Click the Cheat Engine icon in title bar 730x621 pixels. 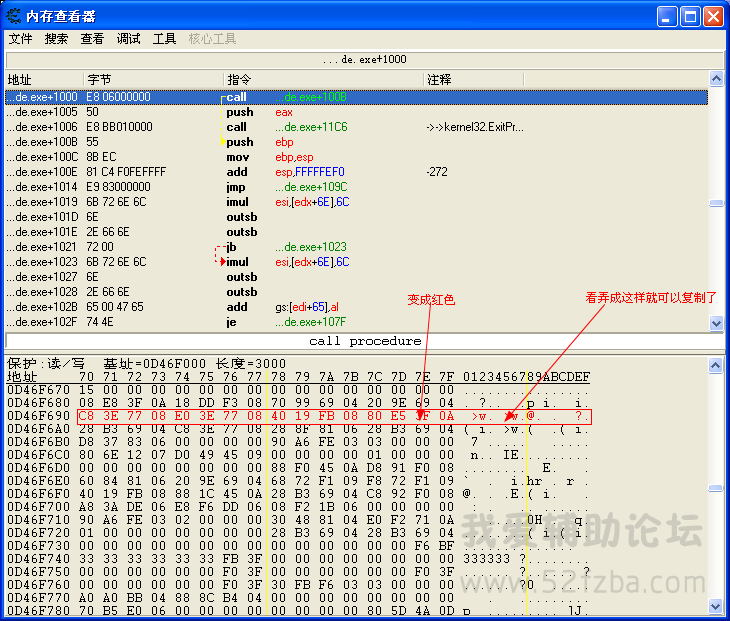[13, 16]
